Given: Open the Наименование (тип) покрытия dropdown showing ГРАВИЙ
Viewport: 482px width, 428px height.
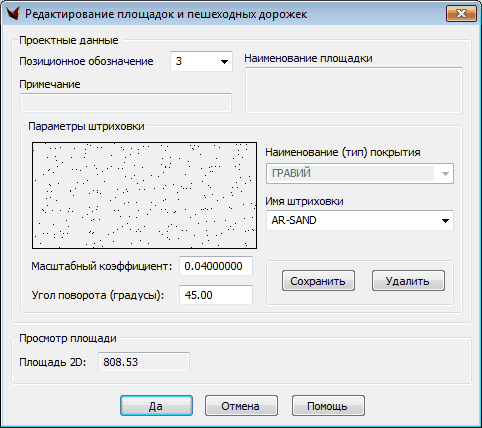Looking at the screenshot, I should point(360,174).
